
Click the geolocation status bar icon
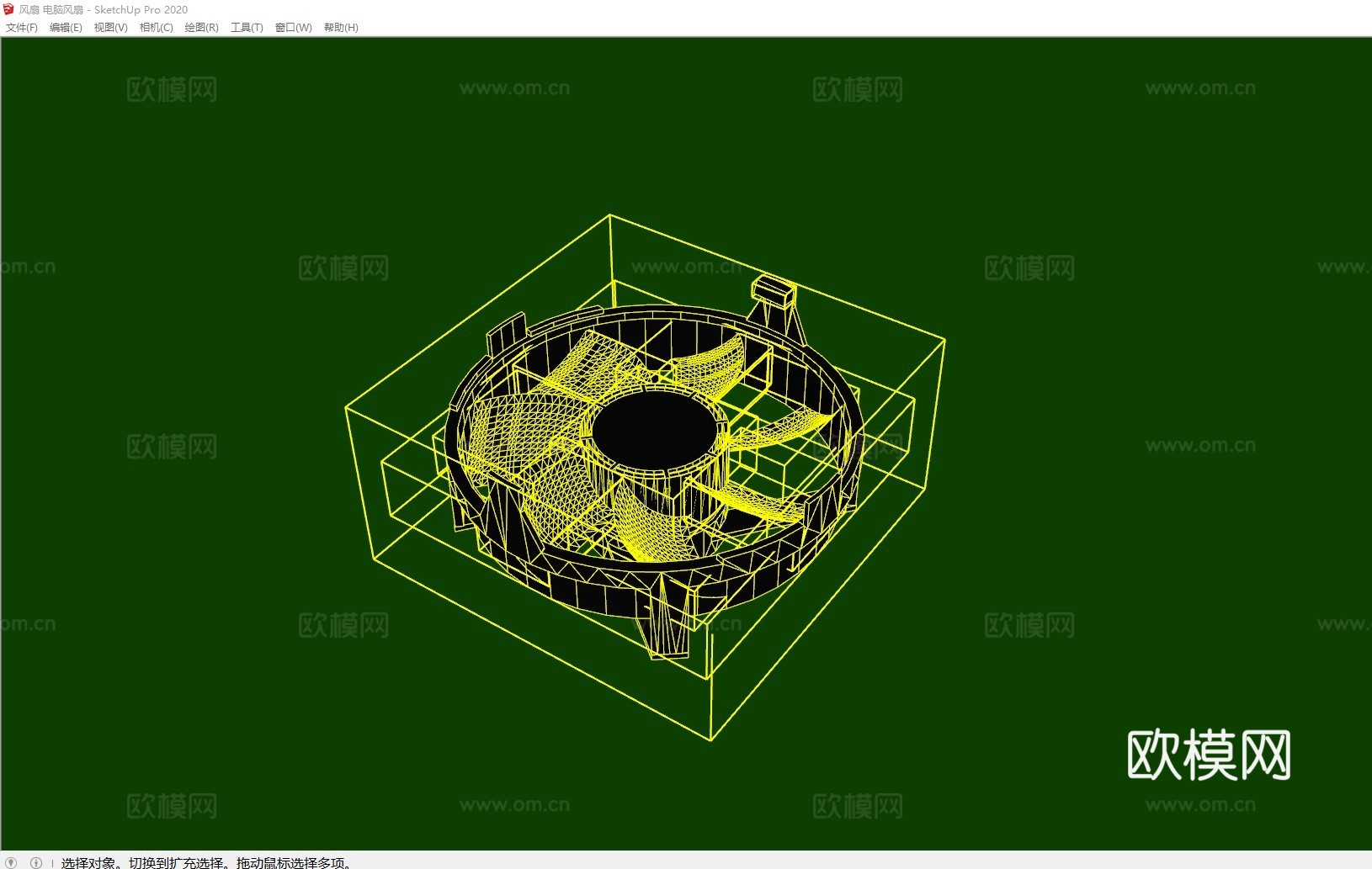click(x=11, y=862)
